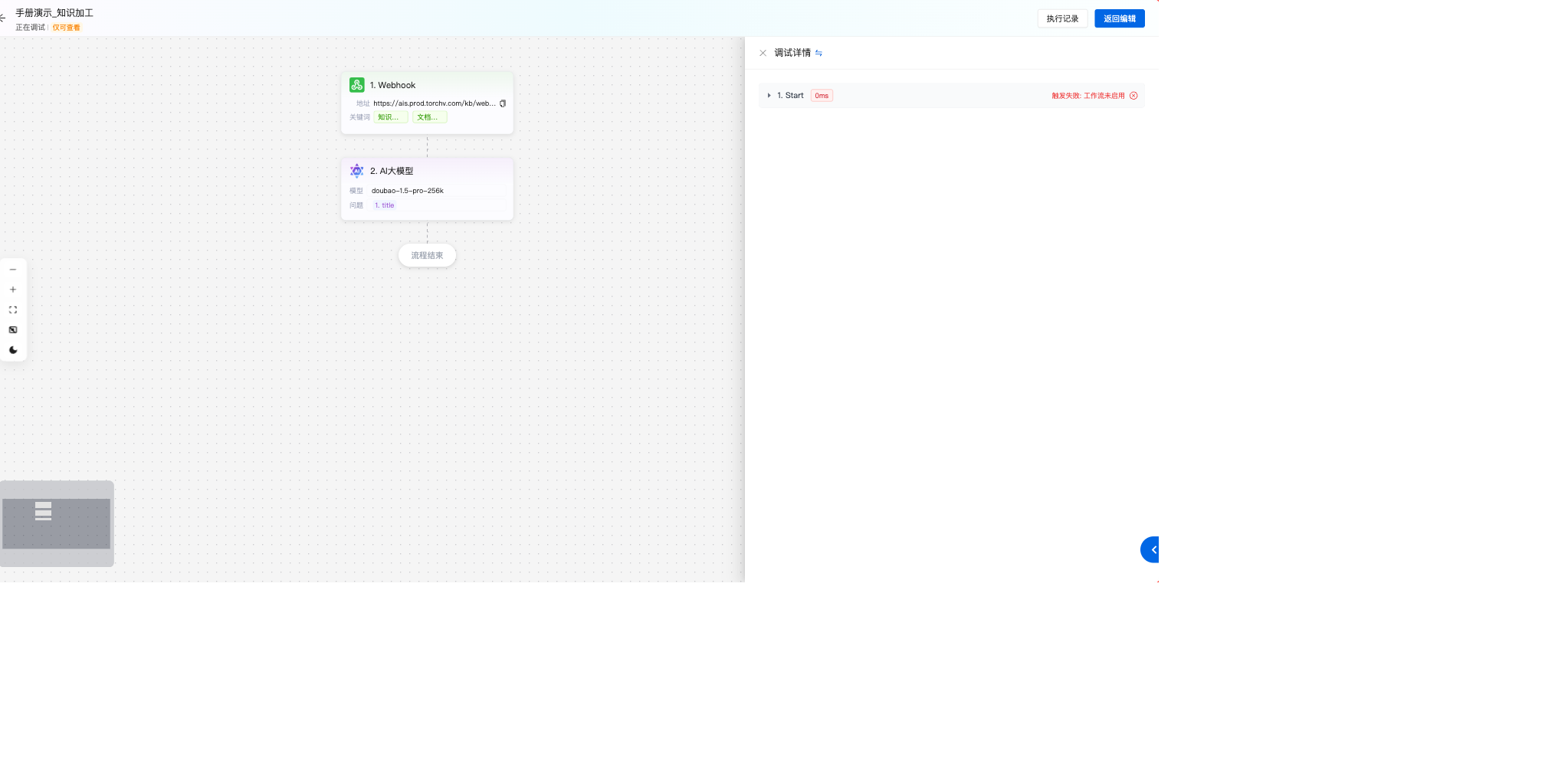Image resolution: width=1568 pixels, height=777 pixels.
Task: Toggle the minimap display icon
Action: click(13, 329)
